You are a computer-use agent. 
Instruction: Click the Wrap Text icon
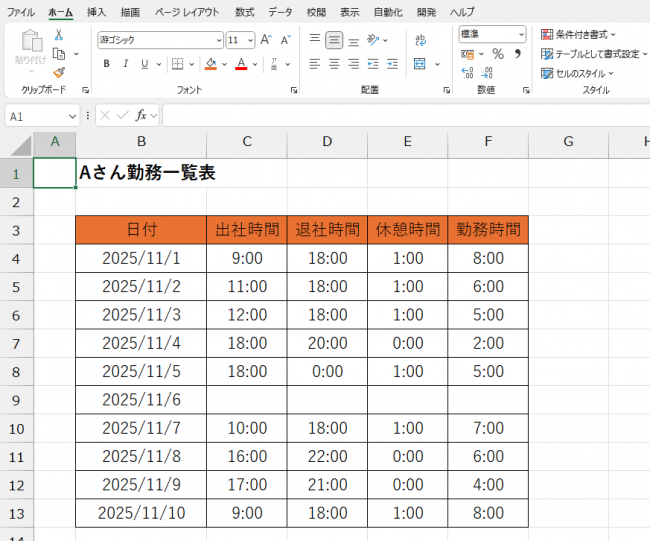tap(418, 40)
